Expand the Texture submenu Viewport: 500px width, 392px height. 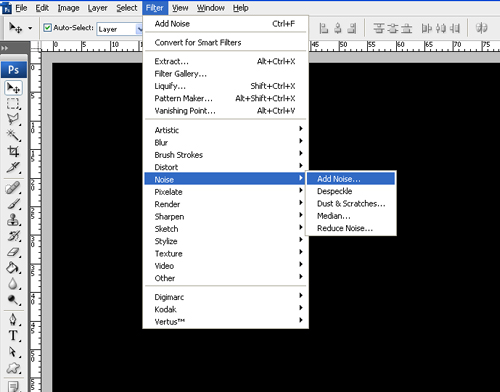pyautogui.click(x=225, y=253)
